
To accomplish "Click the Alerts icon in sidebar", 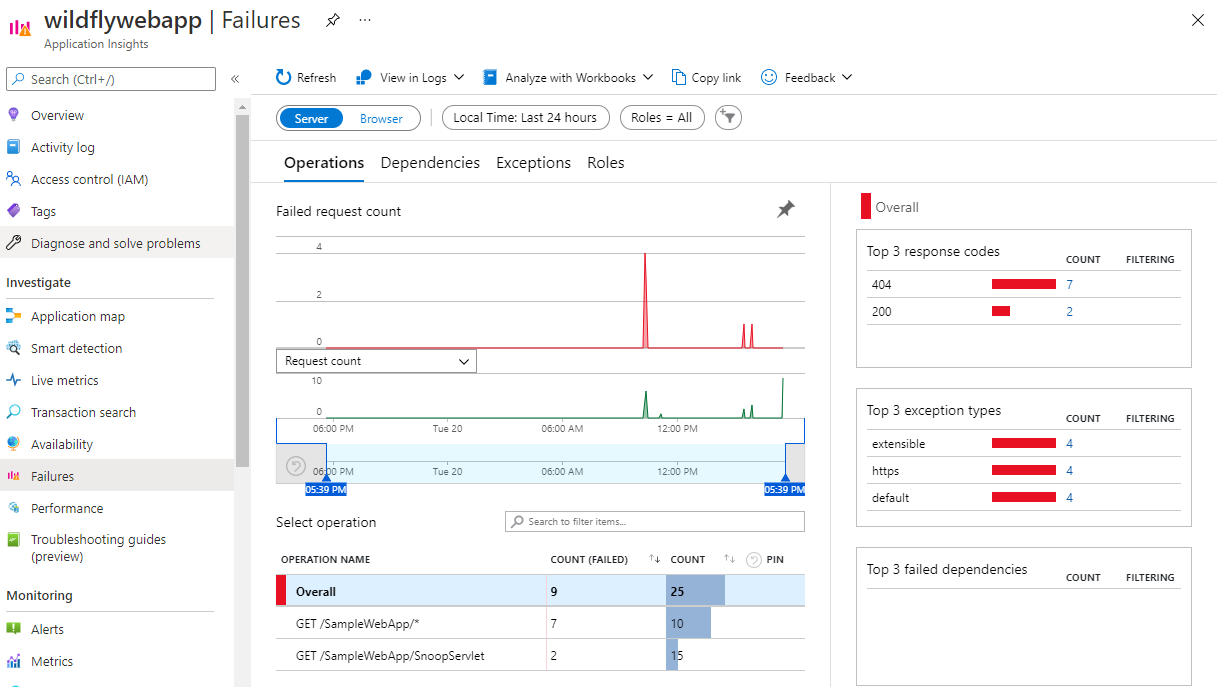I will click(13, 629).
